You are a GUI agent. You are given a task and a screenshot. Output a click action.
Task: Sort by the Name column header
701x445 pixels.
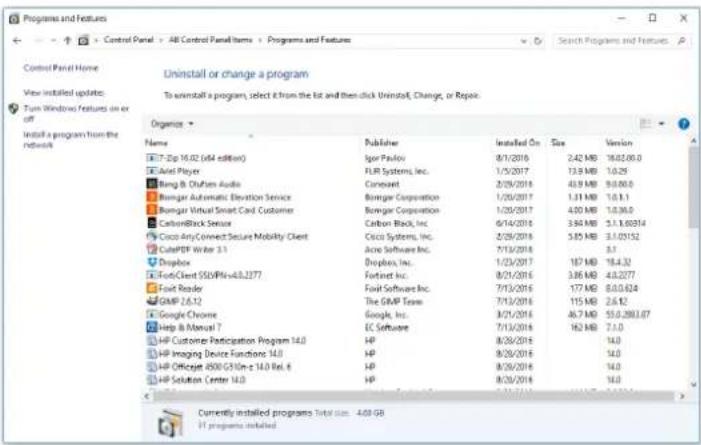[156, 143]
